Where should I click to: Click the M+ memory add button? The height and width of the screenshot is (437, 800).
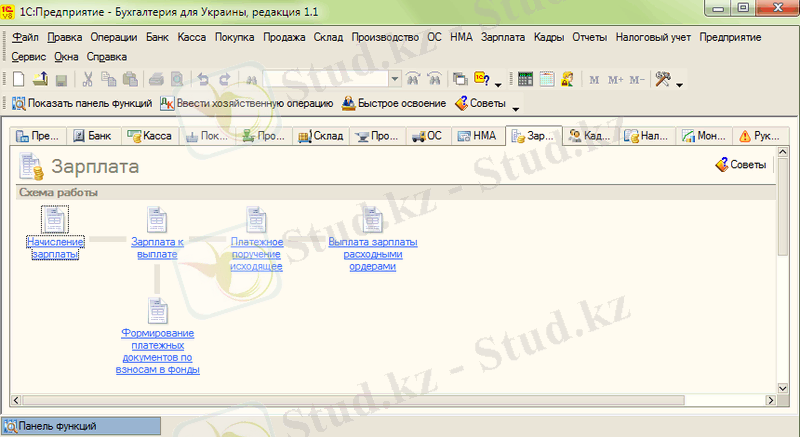coord(615,80)
